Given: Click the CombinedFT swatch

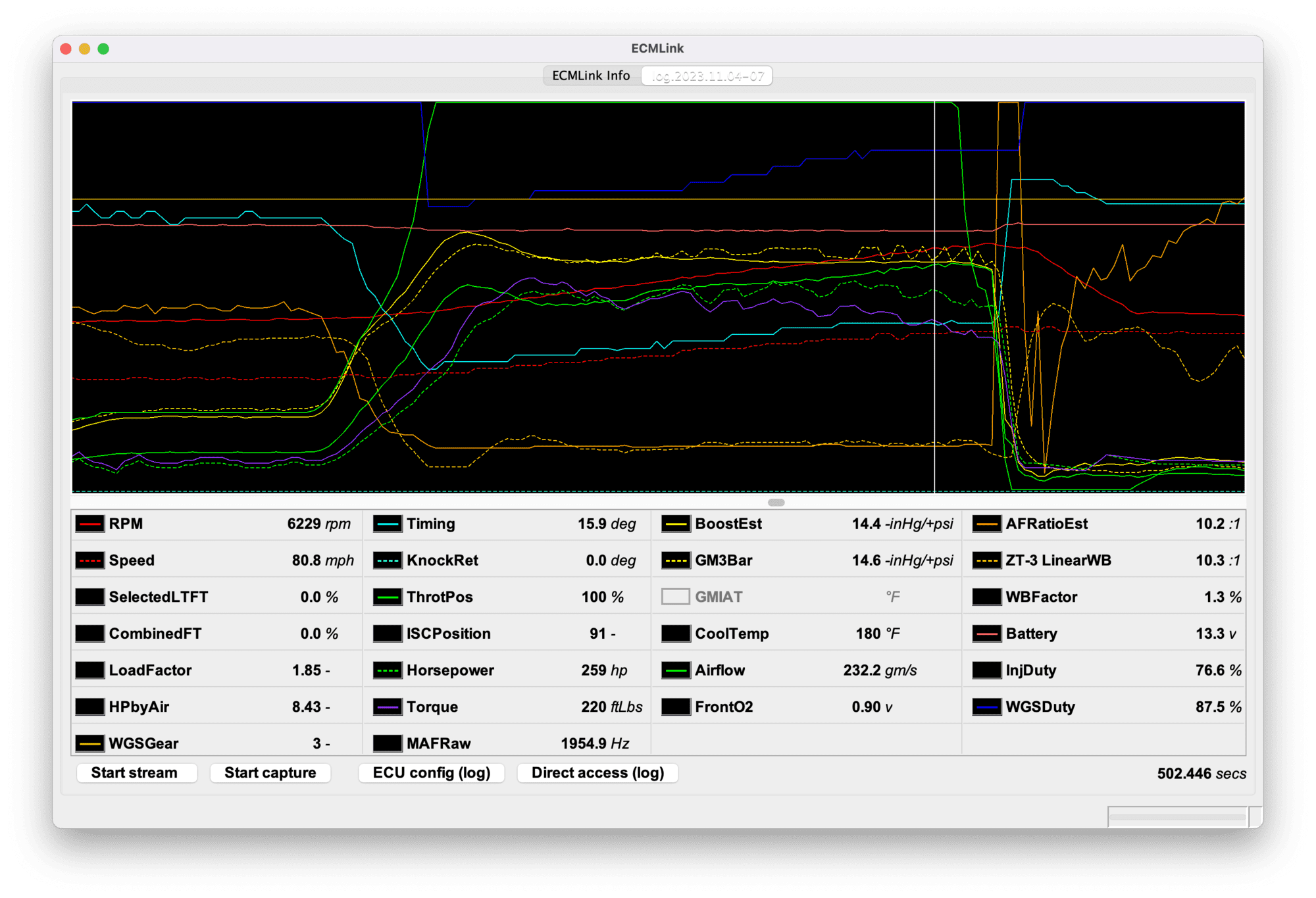Looking at the screenshot, I should (90, 634).
